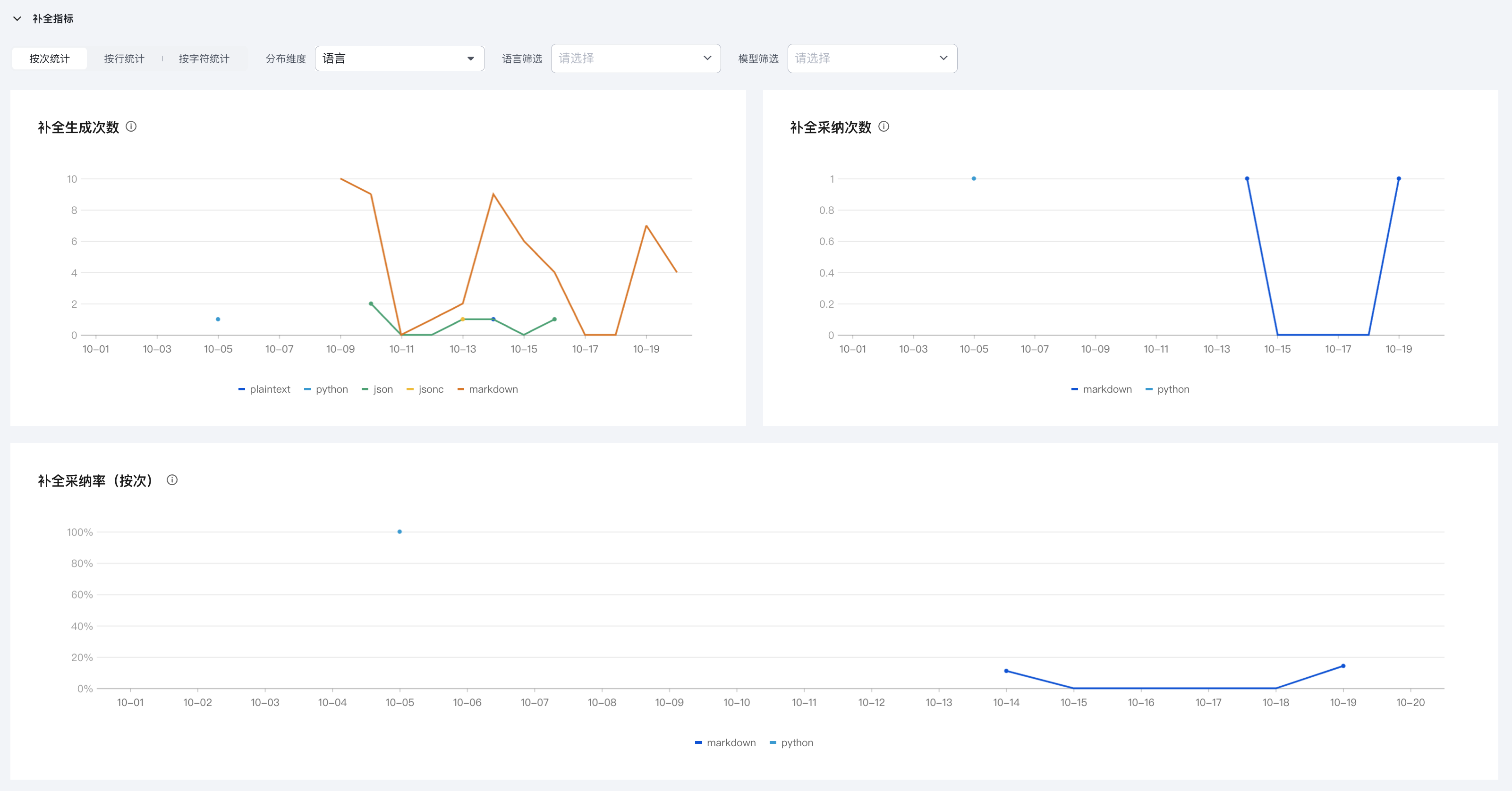Image resolution: width=1512 pixels, height=791 pixels.
Task: Toggle plaintext legend in 补全生成次数 chart
Action: coord(264,389)
